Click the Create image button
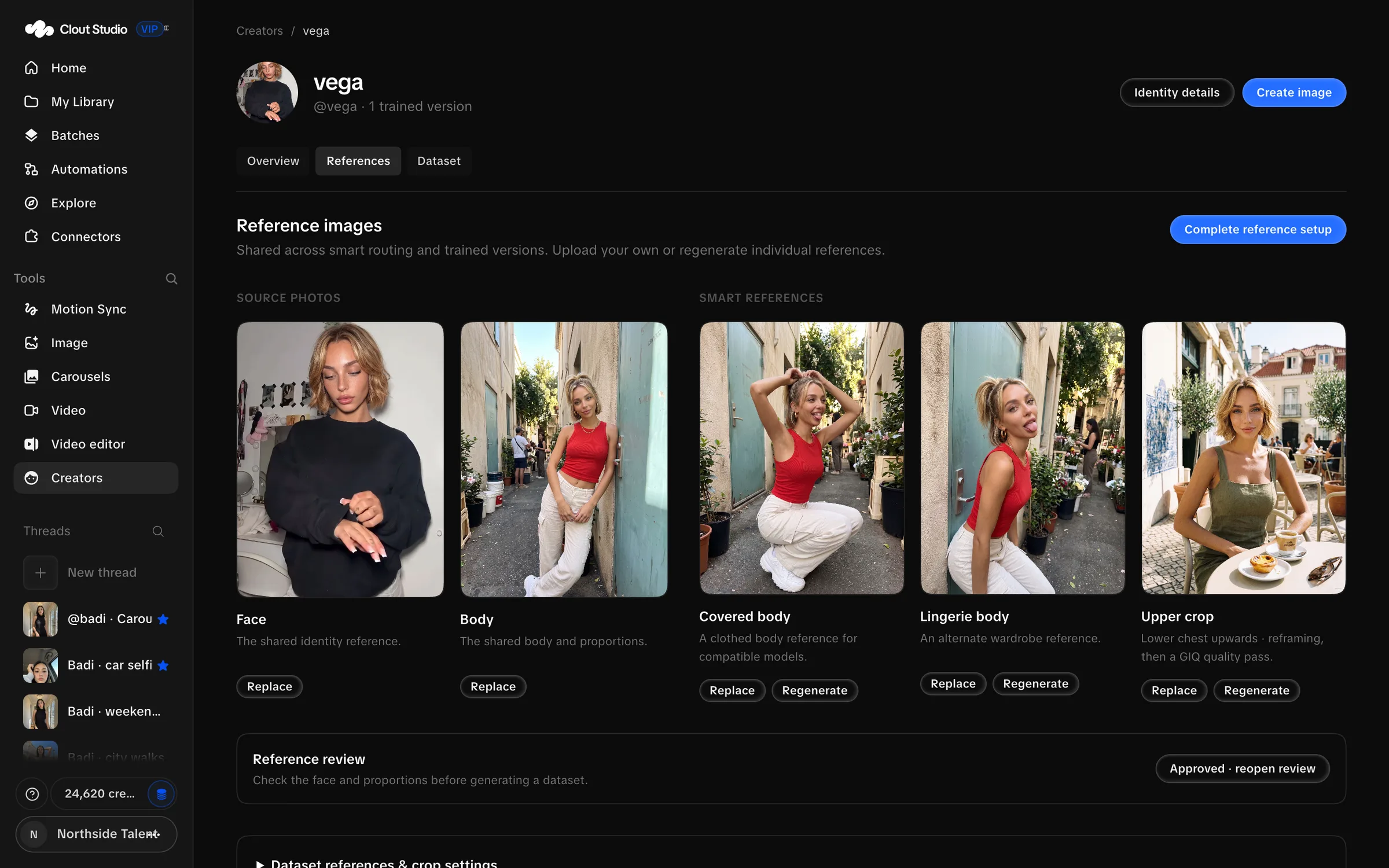The height and width of the screenshot is (868, 1389). coord(1294,93)
